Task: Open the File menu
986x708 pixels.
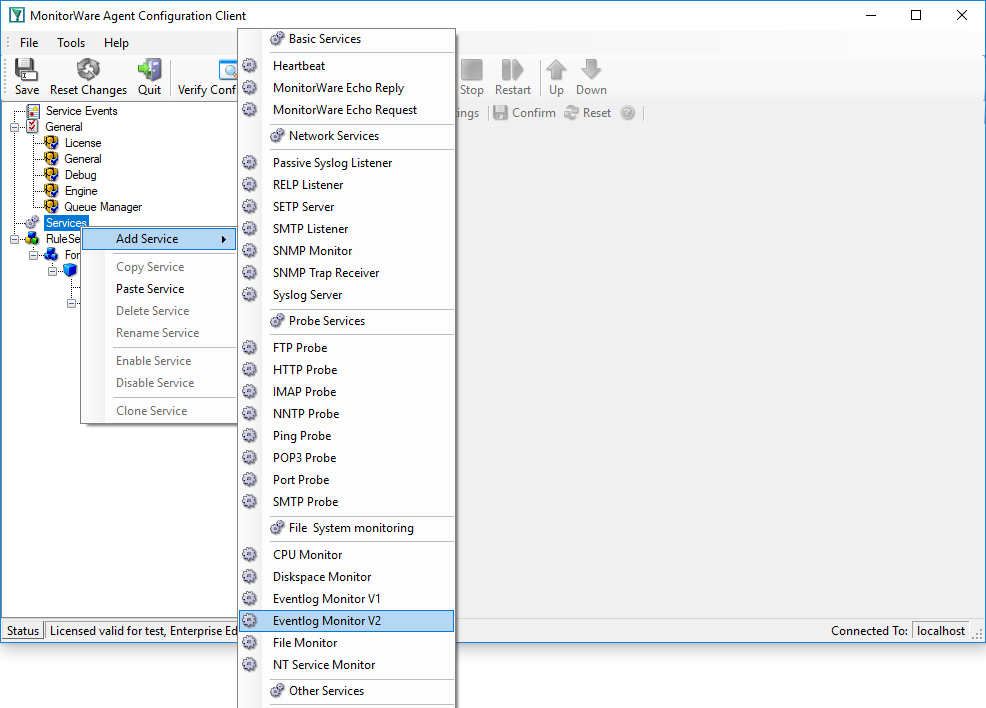Action: [x=29, y=43]
